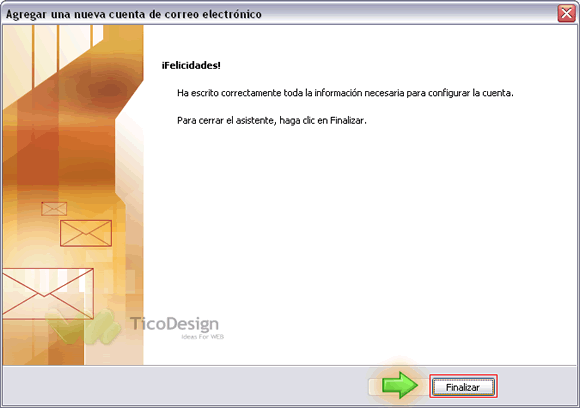Click the orange decorative side banner
Viewport: 580px width, 408px height.
(x=73, y=195)
